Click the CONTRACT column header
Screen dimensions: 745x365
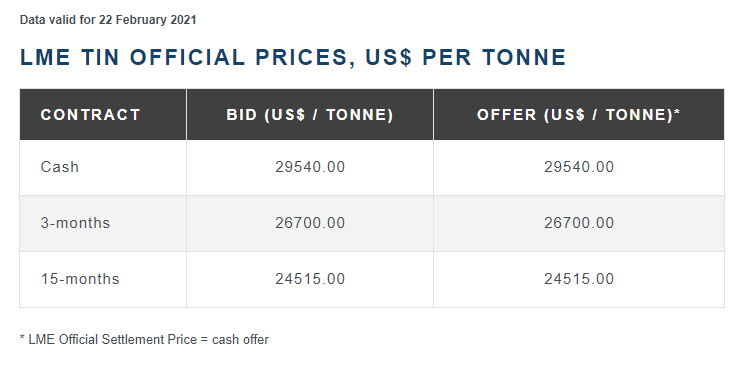click(x=90, y=115)
